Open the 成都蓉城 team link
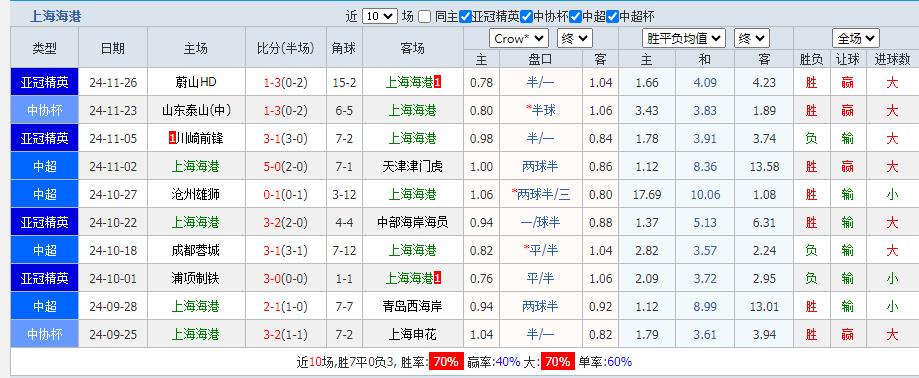This screenshot has width=919, height=378. coord(196,251)
